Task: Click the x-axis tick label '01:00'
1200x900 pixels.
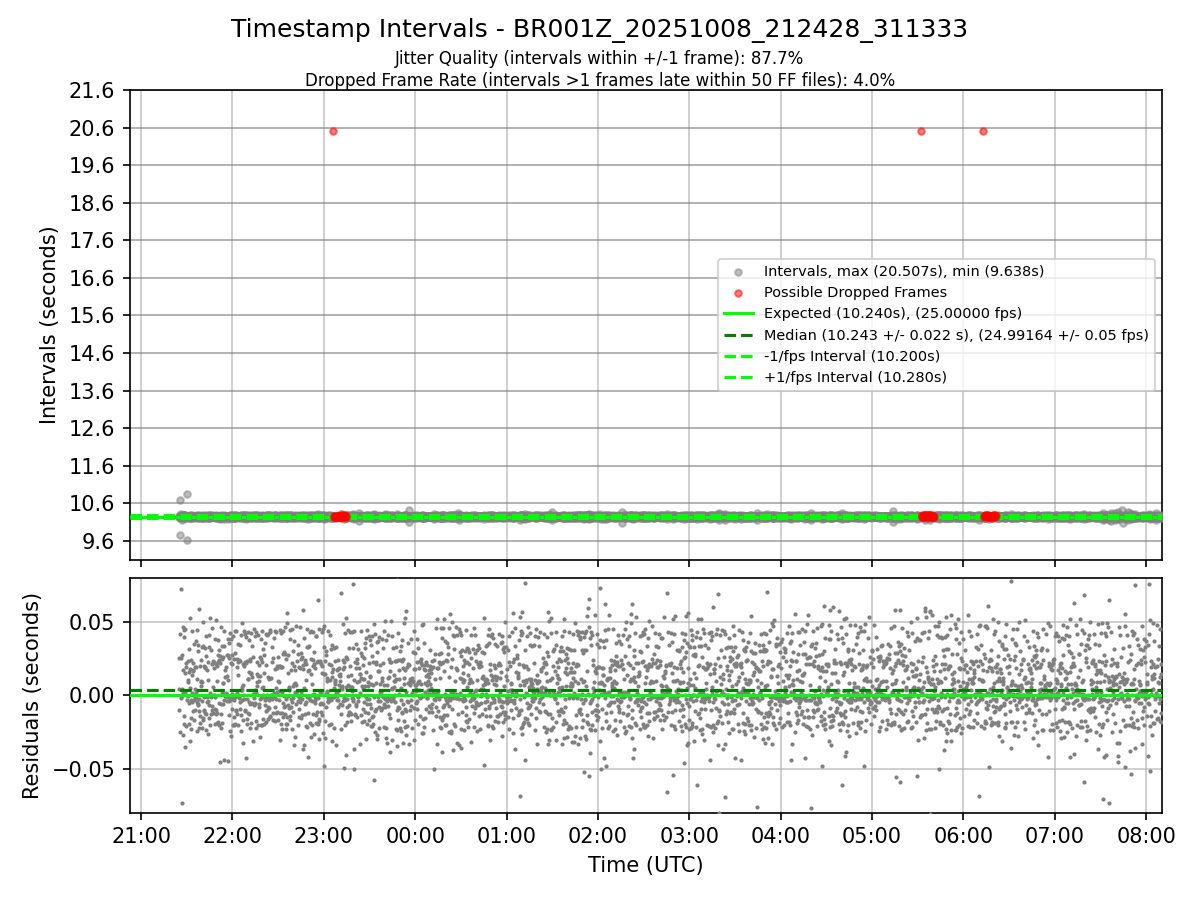Action: point(506,836)
